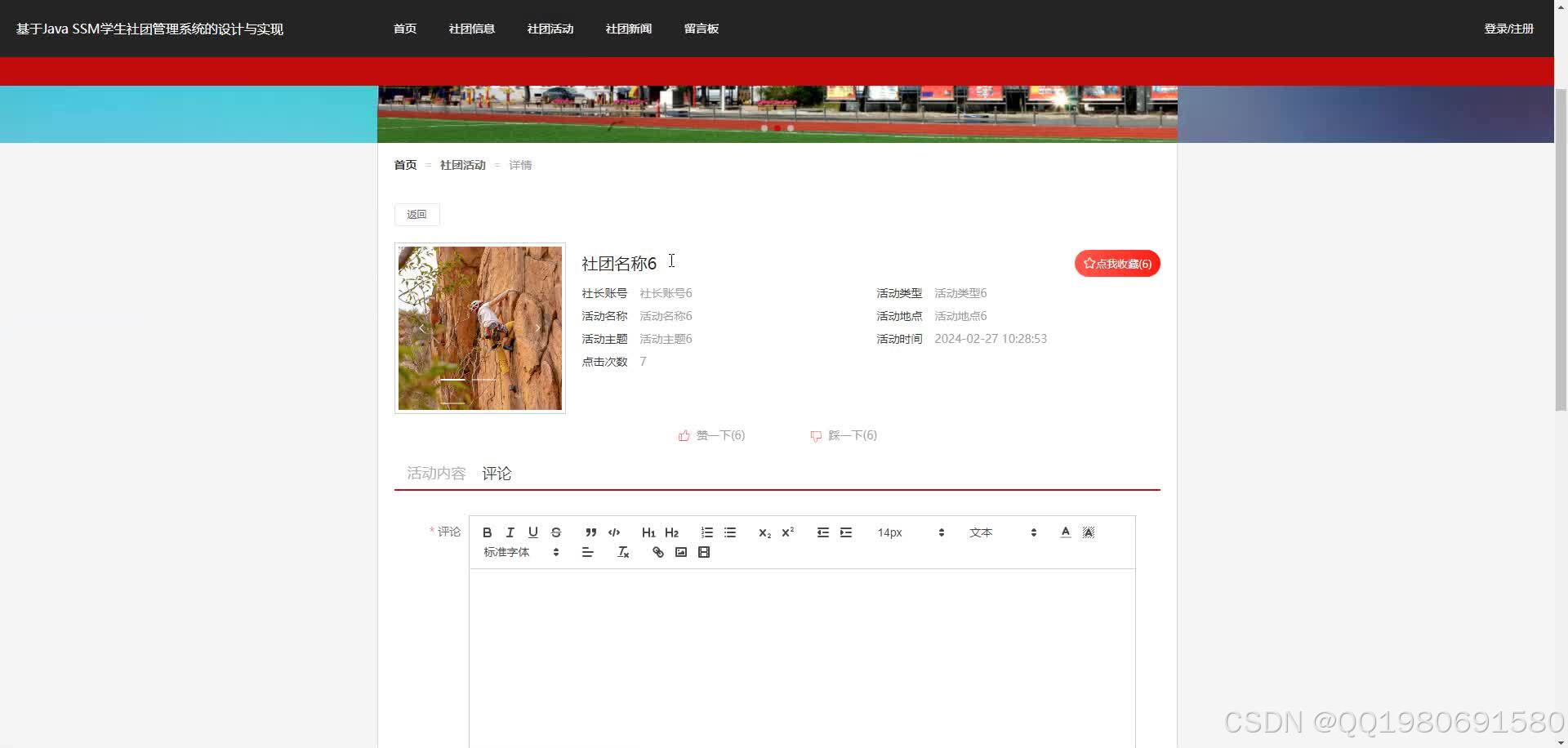The width and height of the screenshot is (1568, 748).
Task: Open the text color picker
Action: (x=1065, y=532)
